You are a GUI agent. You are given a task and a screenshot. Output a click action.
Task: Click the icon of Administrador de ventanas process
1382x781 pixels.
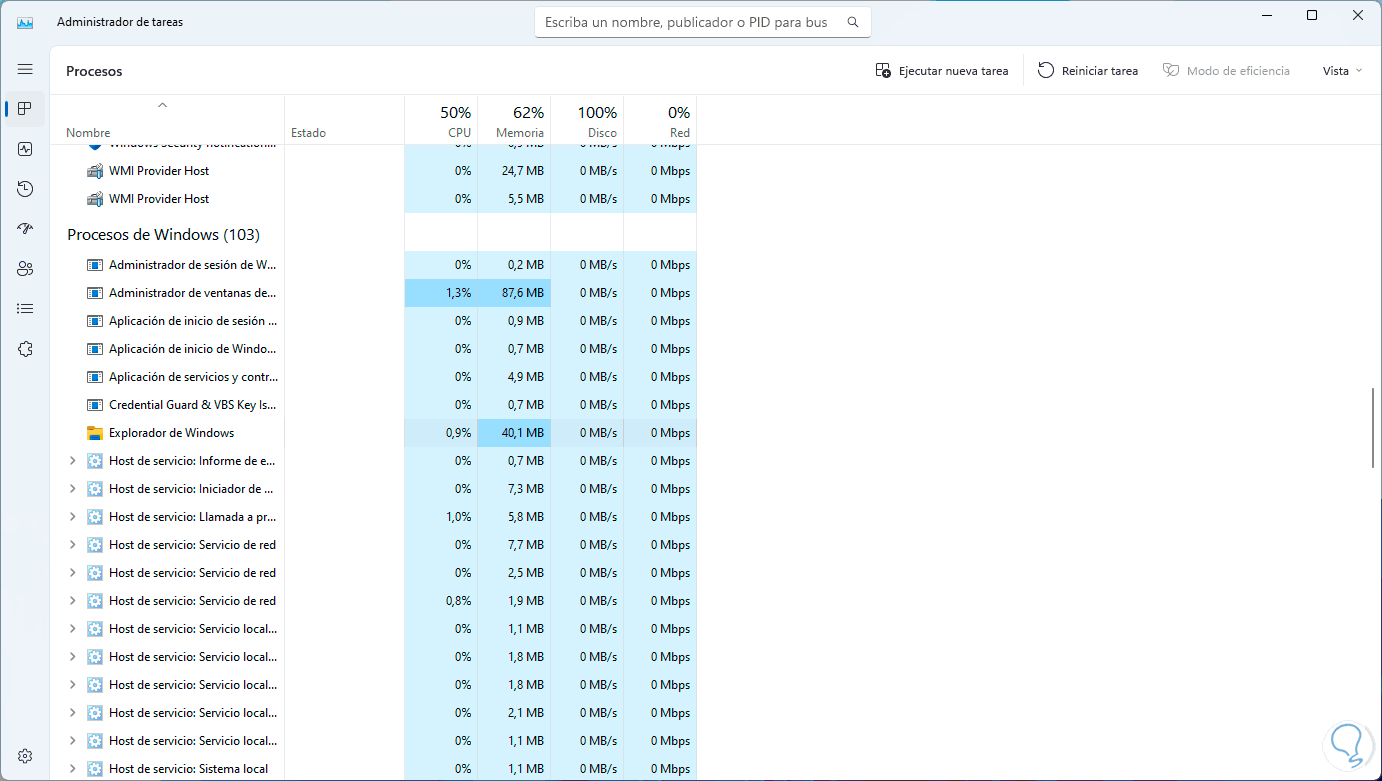tap(95, 293)
